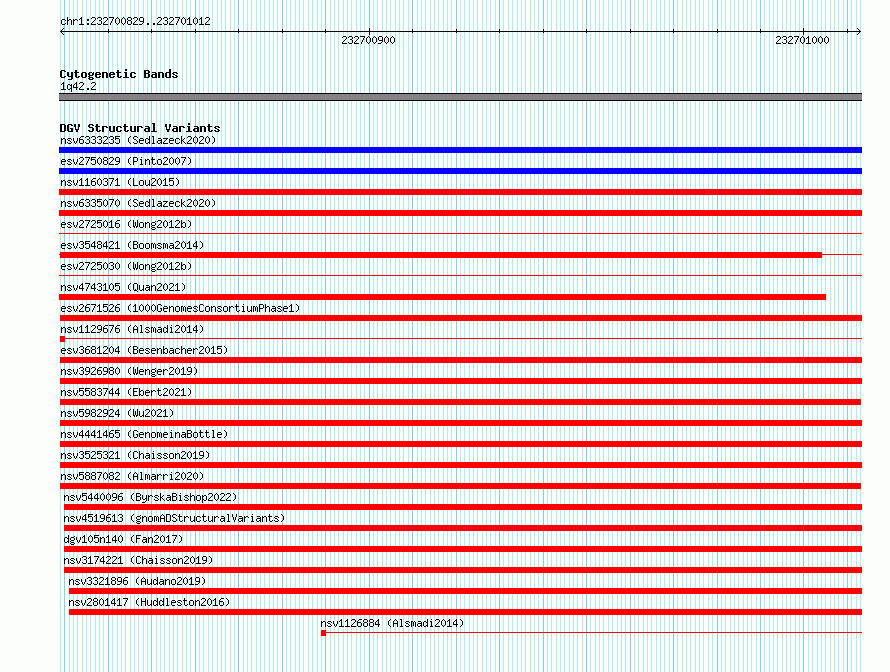Click the nsv1126884 (Alsmadi2014) label
This screenshot has width=890, height=672.
coord(392,623)
